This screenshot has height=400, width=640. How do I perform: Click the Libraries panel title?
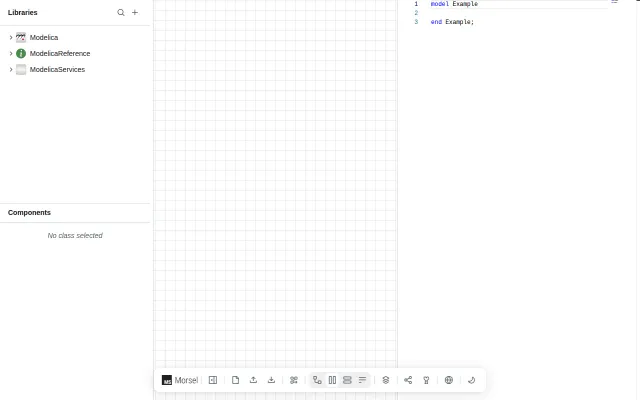point(22,13)
